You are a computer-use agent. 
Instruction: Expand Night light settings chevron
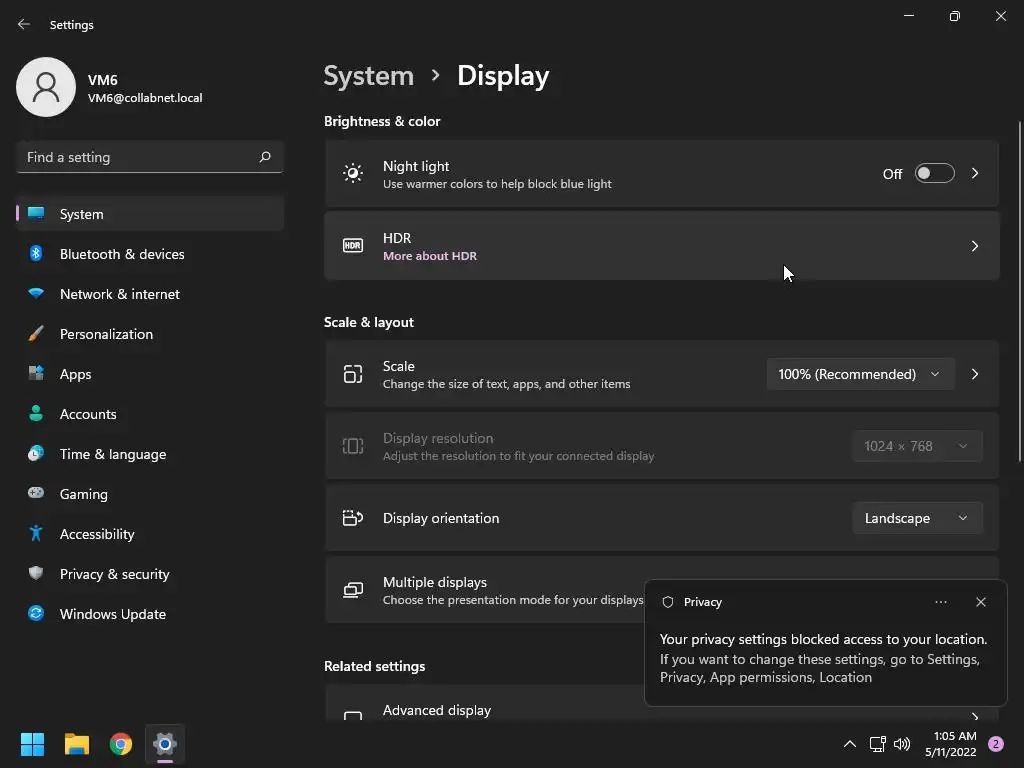975,174
